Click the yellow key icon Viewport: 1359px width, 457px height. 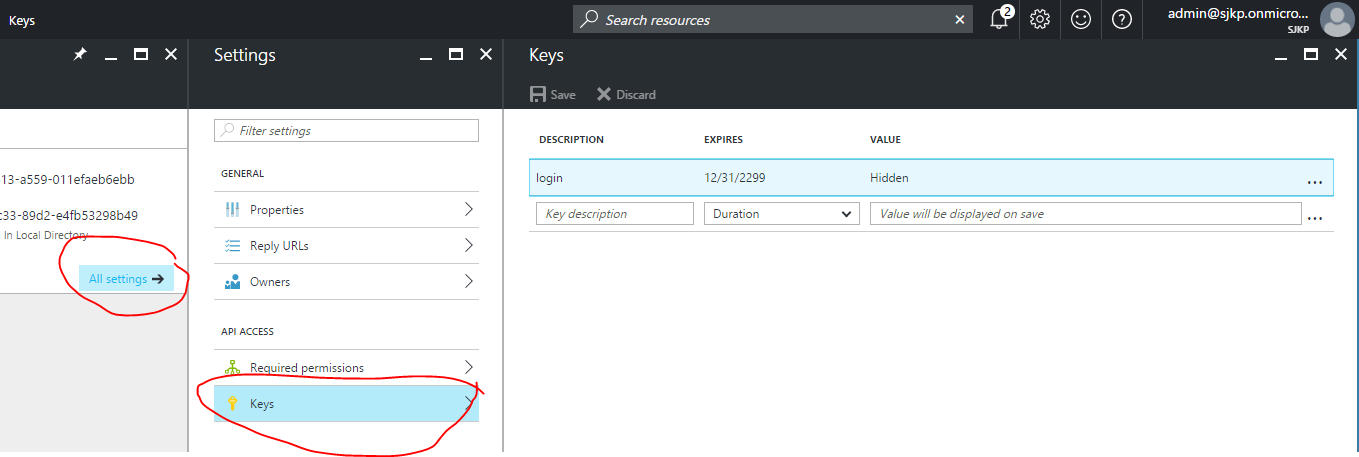click(232, 404)
